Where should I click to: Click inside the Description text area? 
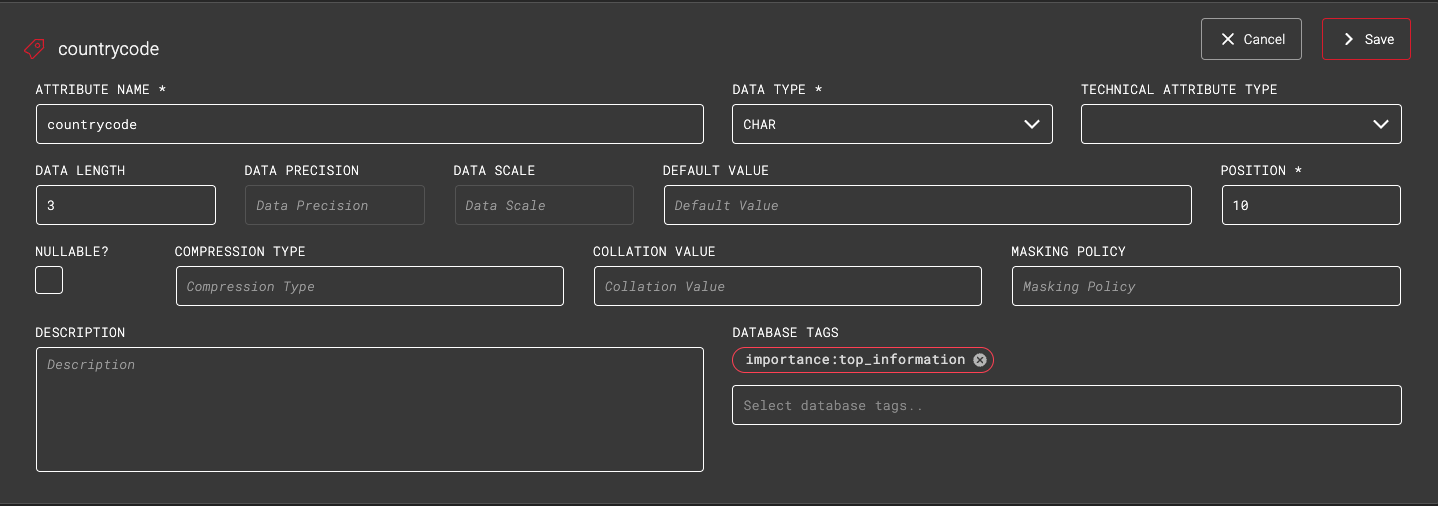[369, 409]
